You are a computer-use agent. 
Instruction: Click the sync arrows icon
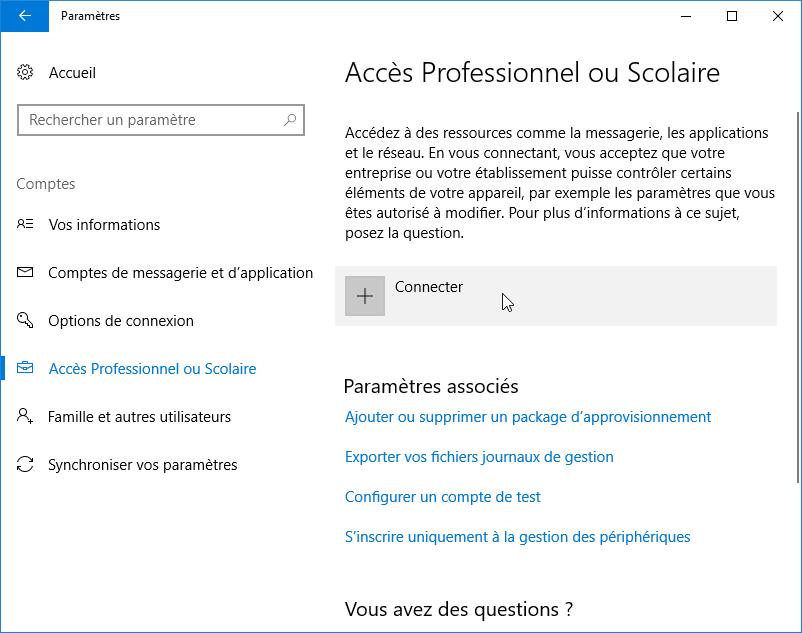[25, 464]
